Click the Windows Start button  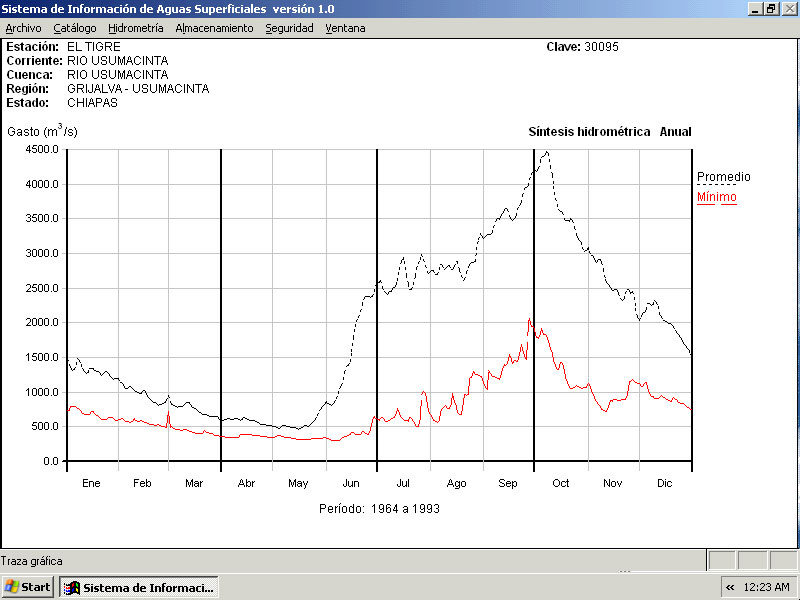click(28, 587)
